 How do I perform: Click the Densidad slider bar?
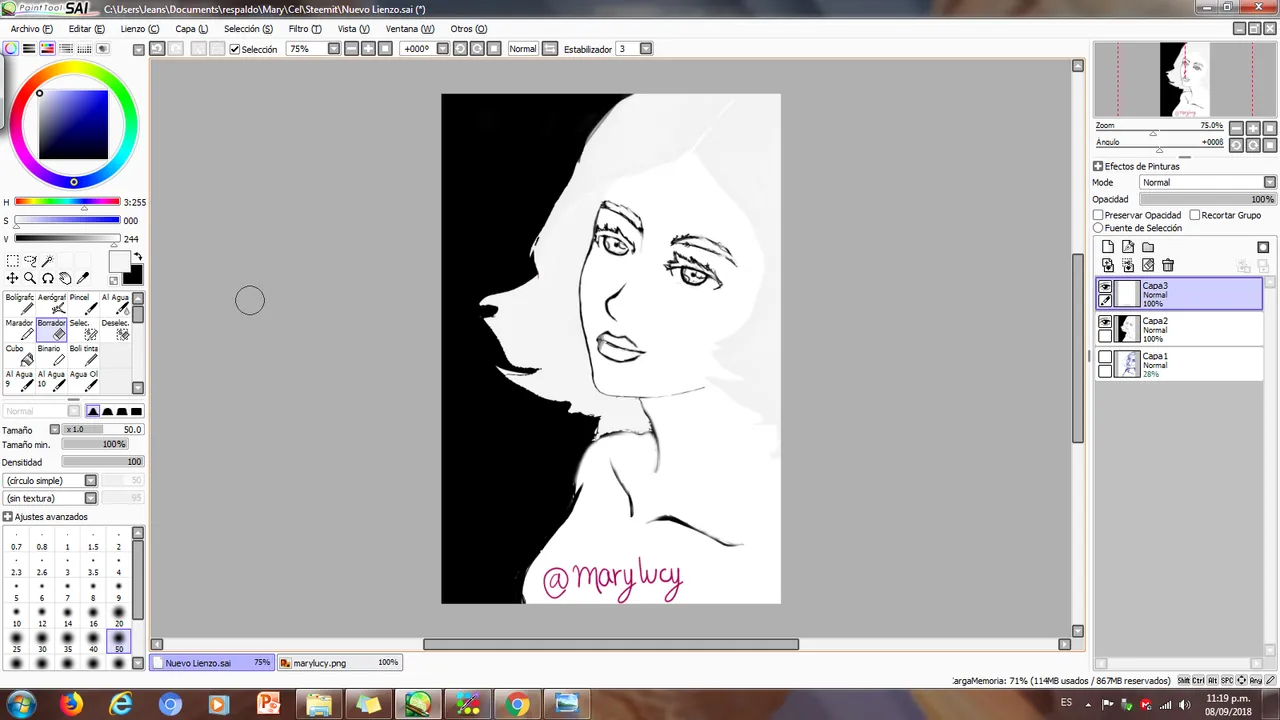pos(103,462)
